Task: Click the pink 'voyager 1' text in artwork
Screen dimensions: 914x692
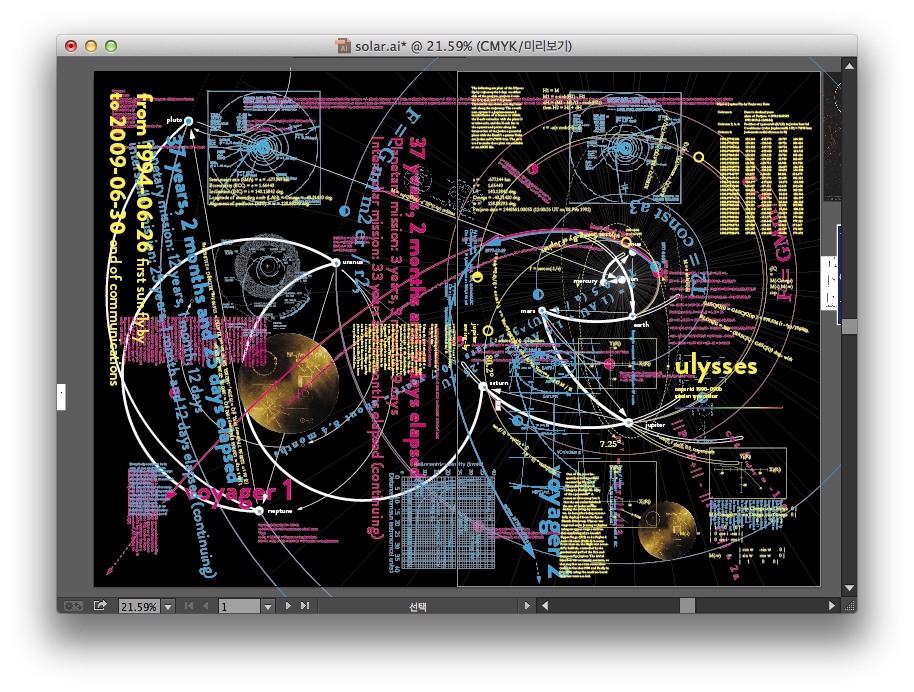Action: [x=238, y=491]
